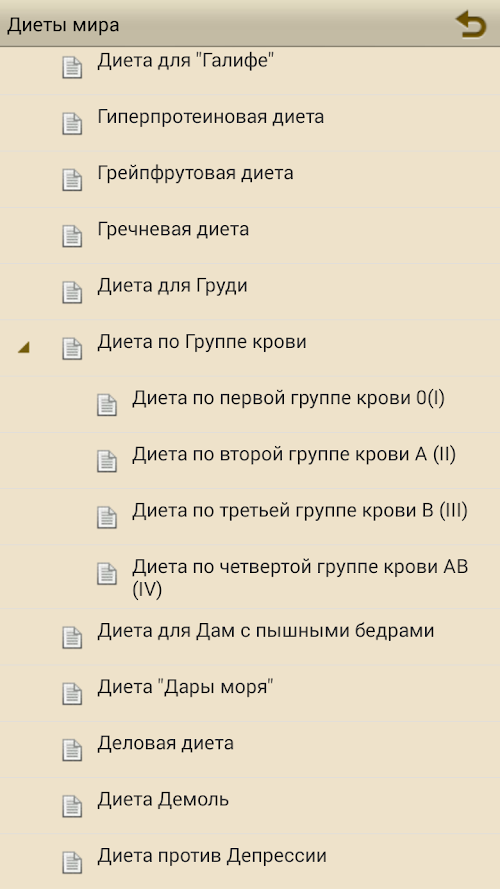Image resolution: width=500 pixels, height=889 pixels.
Task: Click document icon beside Гиперпротеиновая диета
Action: 72,123
